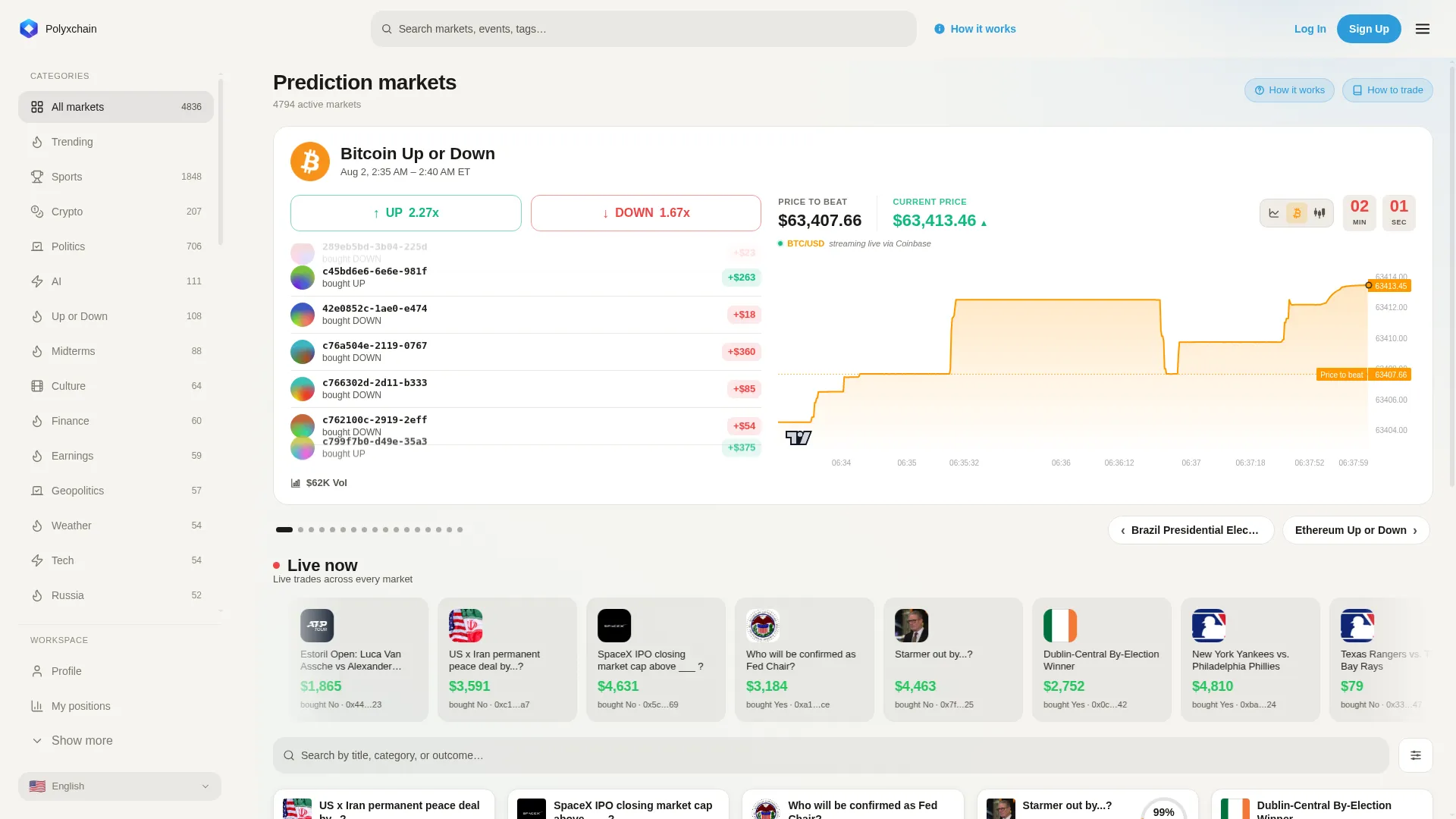The width and height of the screenshot is (1456, 819).
Task: Click the Starmer photo thumbnail in Live now
Action: [912, 626]
